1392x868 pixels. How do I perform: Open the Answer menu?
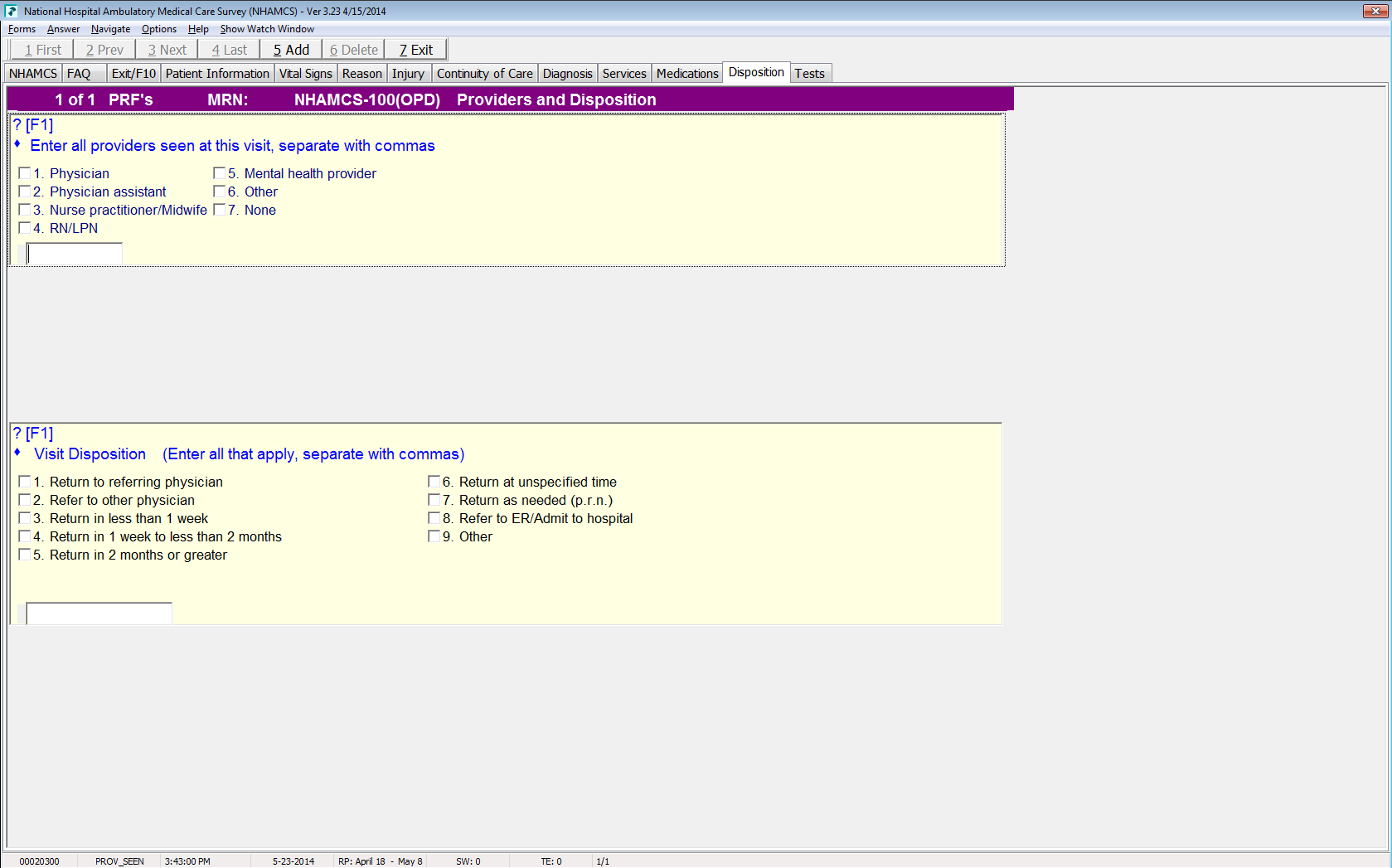[63, 29]
